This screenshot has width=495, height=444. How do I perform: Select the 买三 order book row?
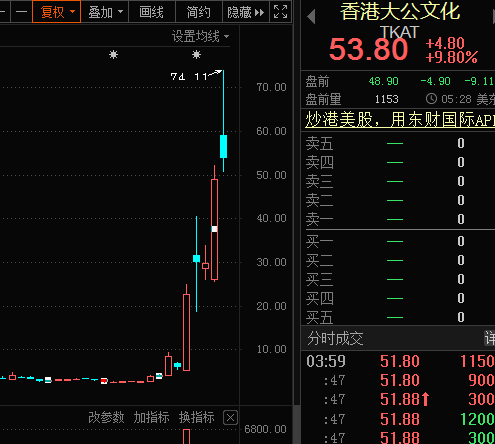point(398,279)
